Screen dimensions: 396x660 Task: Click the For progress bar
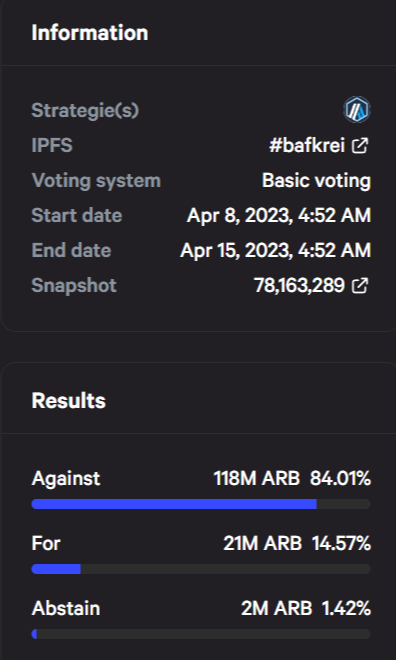(x=201, y=569)
